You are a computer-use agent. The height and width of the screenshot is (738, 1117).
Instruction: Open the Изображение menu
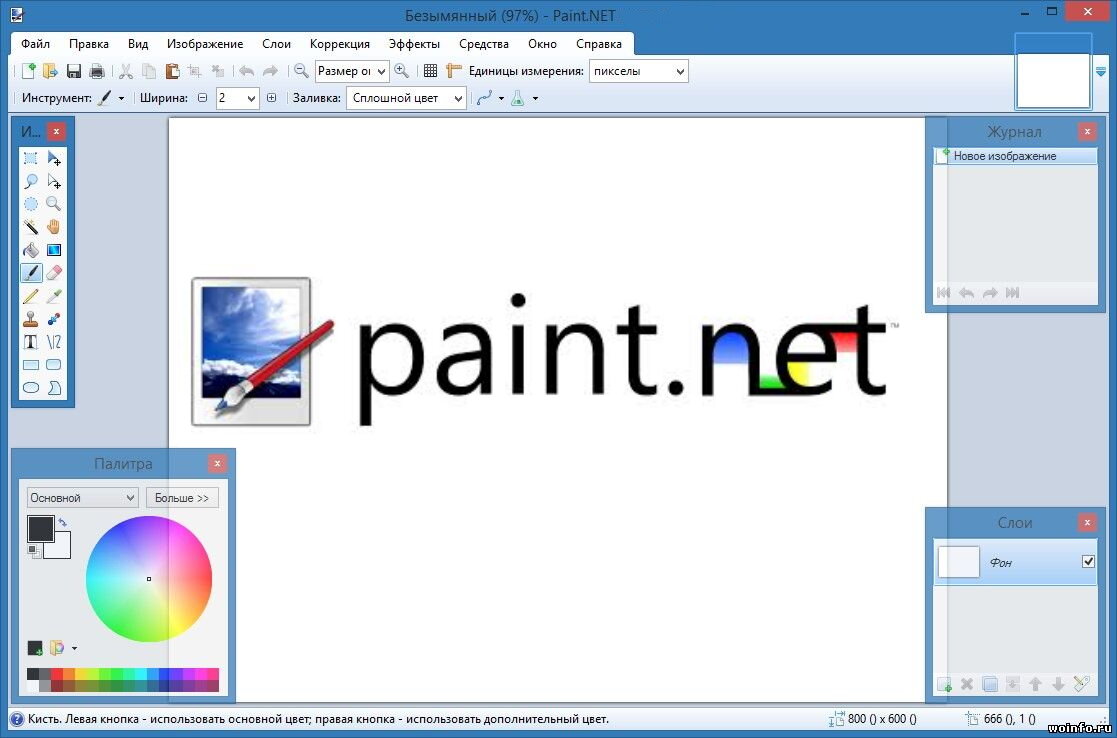[x=205, y=44]
